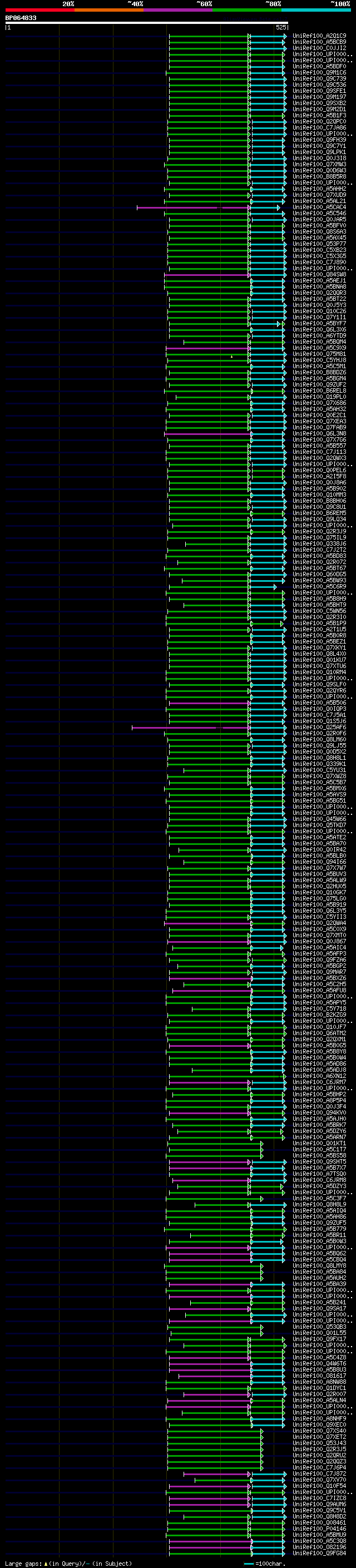
Task: Select the UniRef100_Q7XMW3 label
Action: [x=319, y=164]
